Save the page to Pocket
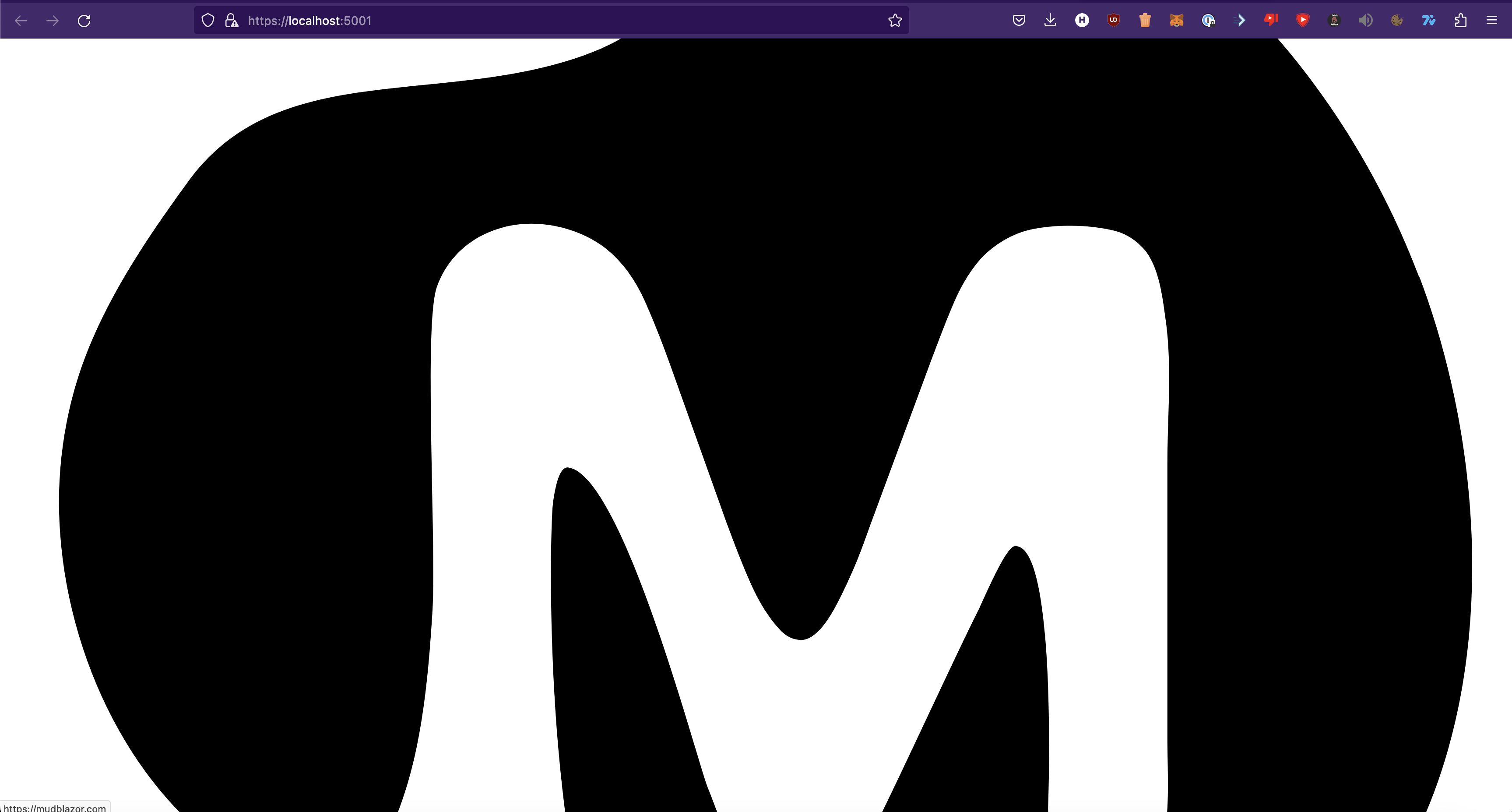 tap(1019, 21)
